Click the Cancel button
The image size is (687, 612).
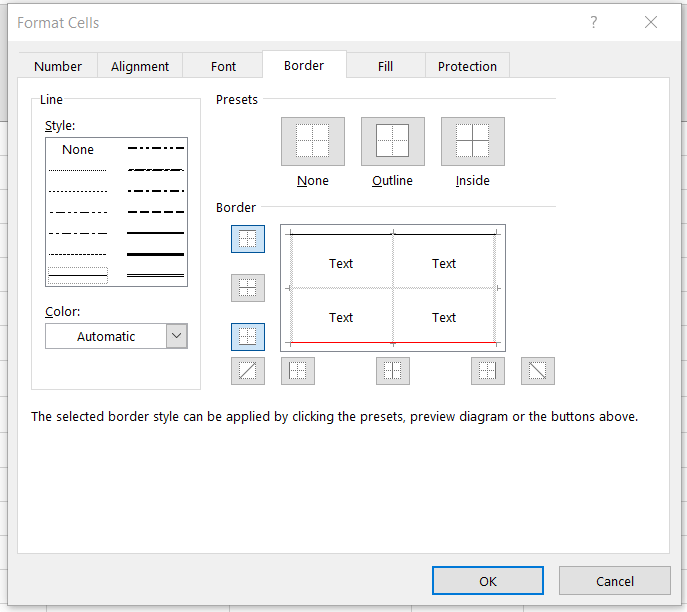[x=615, y=581]
